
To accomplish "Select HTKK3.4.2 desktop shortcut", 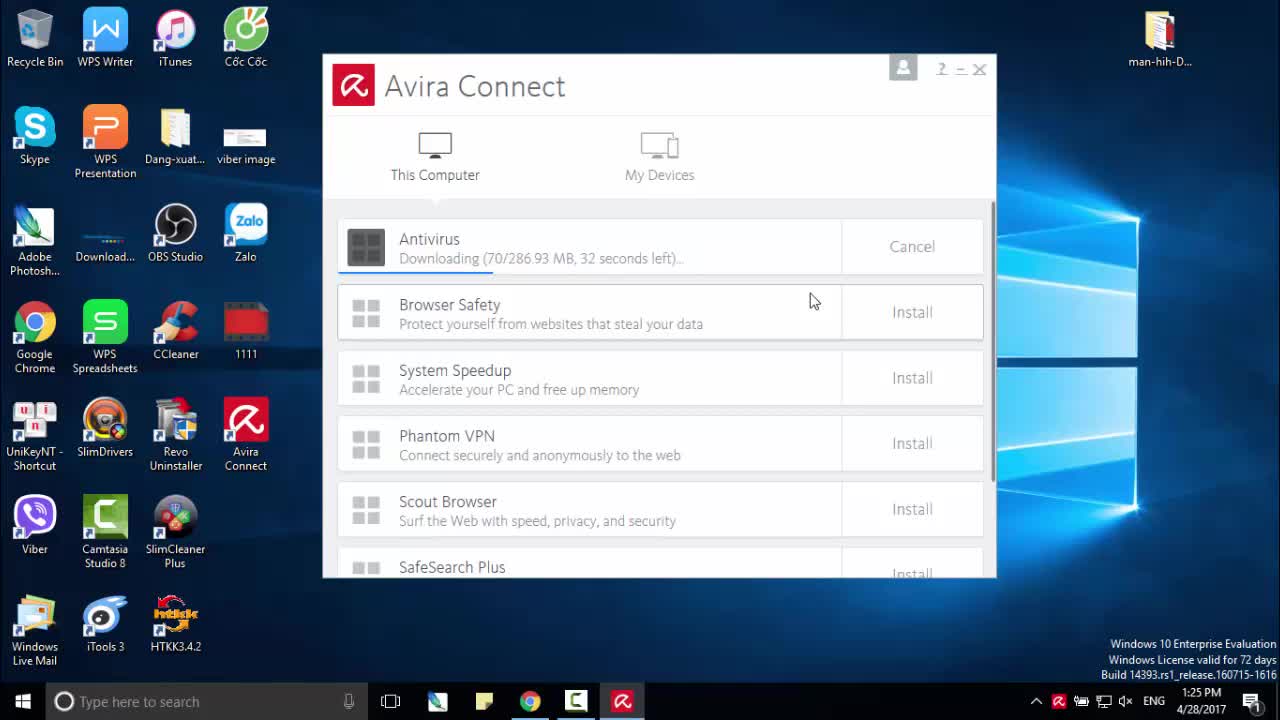I will click(x=175, y=623).
